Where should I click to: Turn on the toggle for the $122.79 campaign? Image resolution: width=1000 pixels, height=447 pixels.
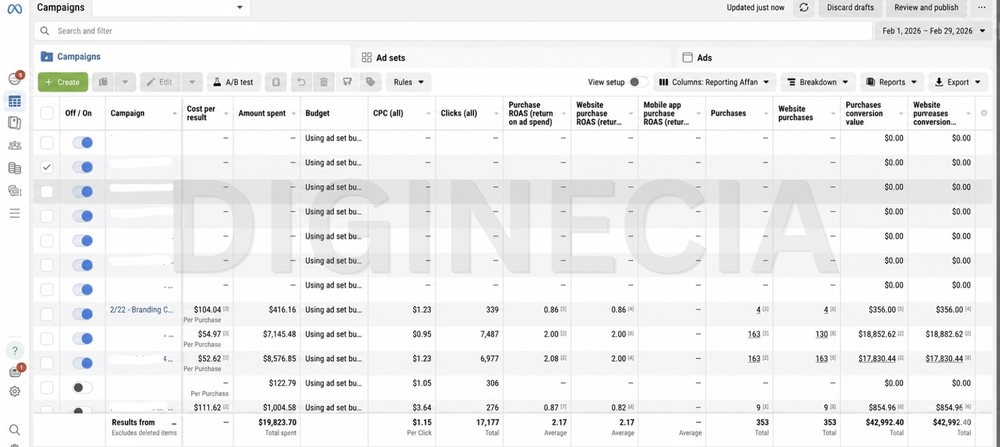[82, 387]
